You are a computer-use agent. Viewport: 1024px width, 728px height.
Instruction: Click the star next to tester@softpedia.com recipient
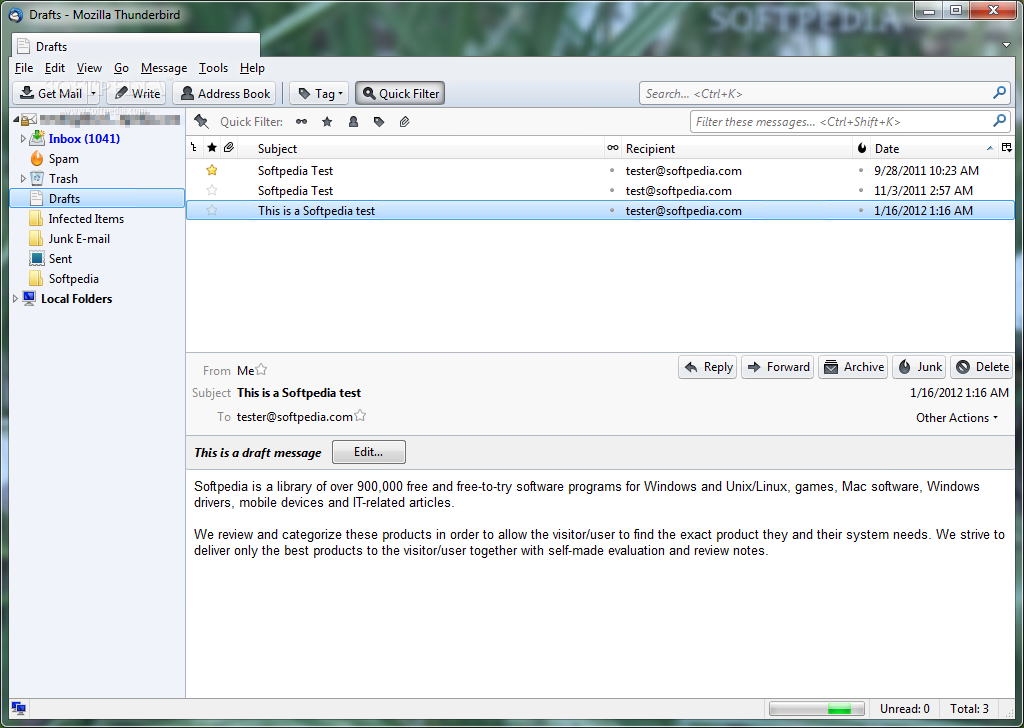coord(360,415)
